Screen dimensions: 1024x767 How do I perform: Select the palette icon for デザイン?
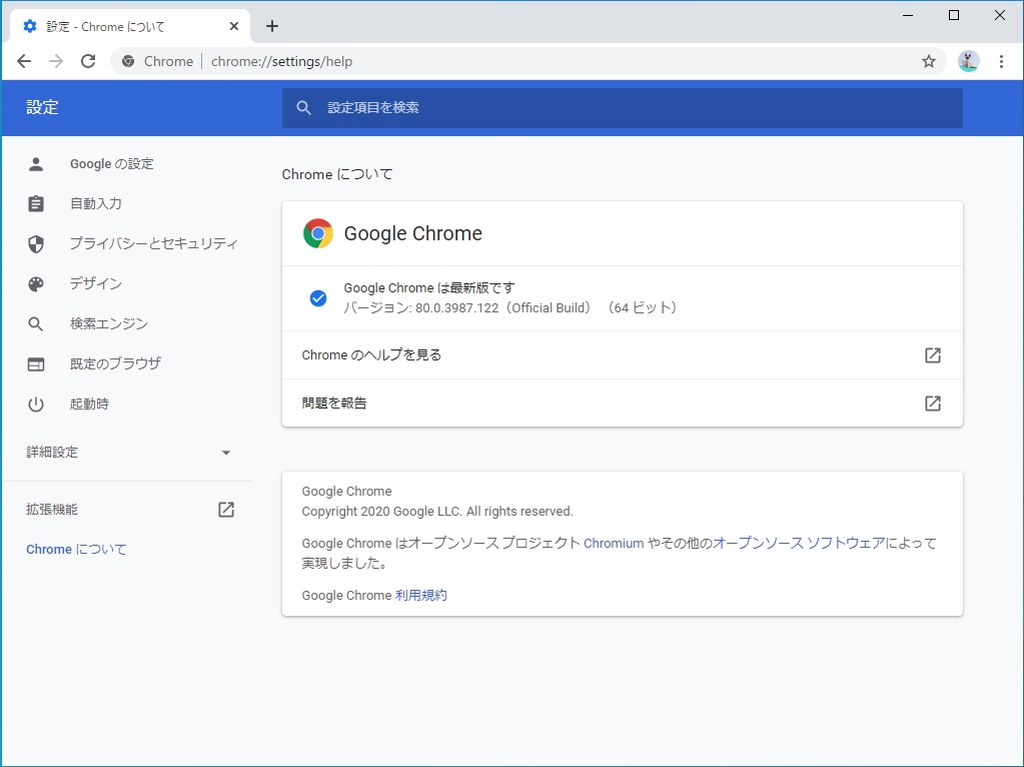coord(36,283)
